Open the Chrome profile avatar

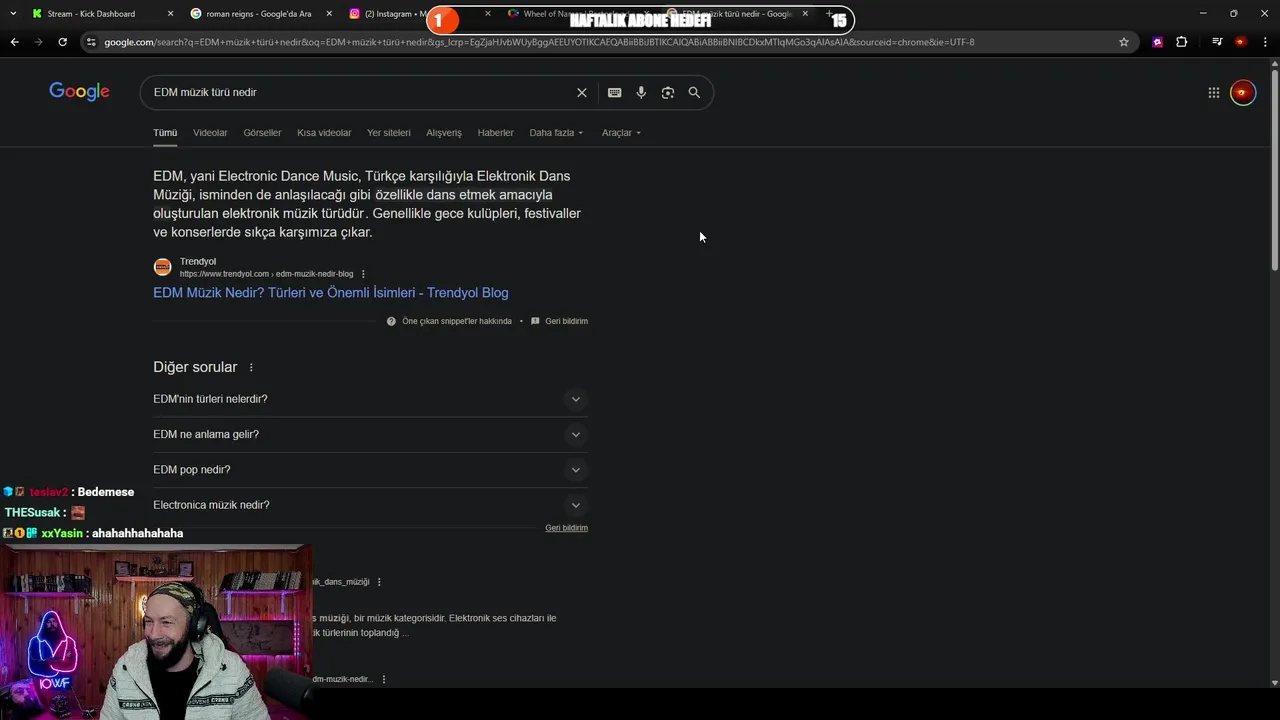[x=1241, y=42]
